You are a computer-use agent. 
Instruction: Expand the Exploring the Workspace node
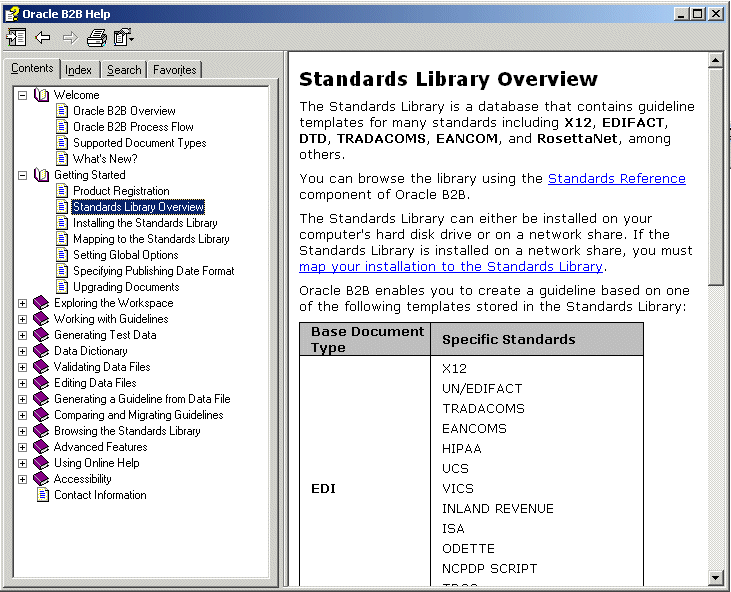click(x=22, y=303)
